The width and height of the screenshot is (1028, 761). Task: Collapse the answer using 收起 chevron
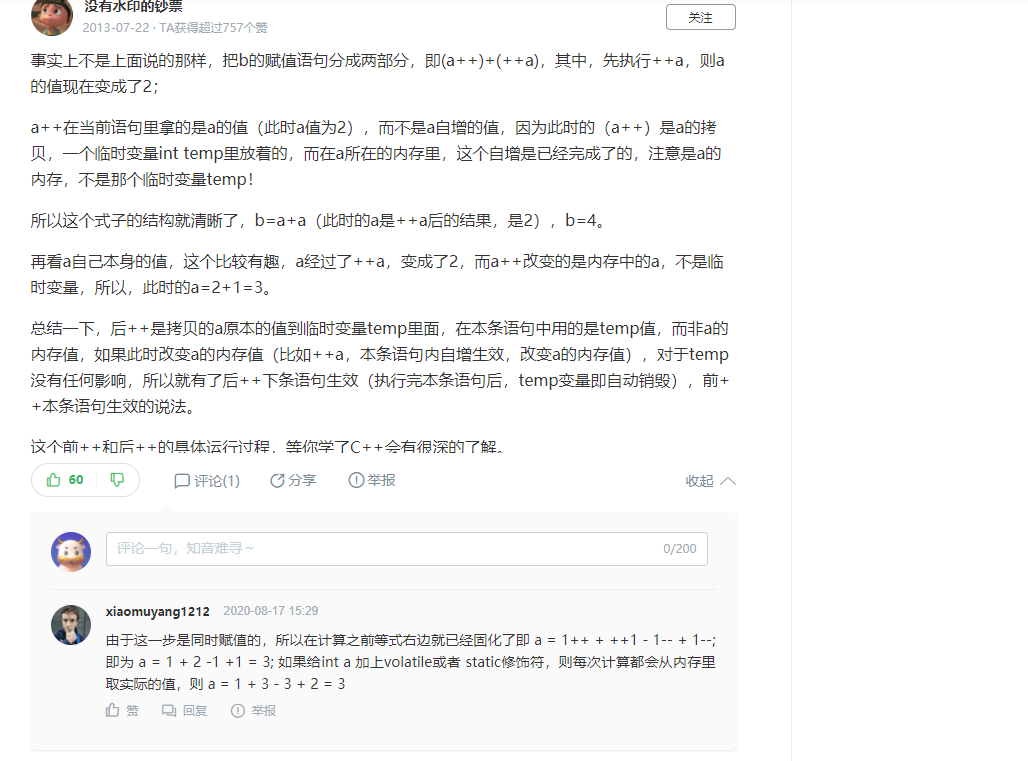pos(728,481)
